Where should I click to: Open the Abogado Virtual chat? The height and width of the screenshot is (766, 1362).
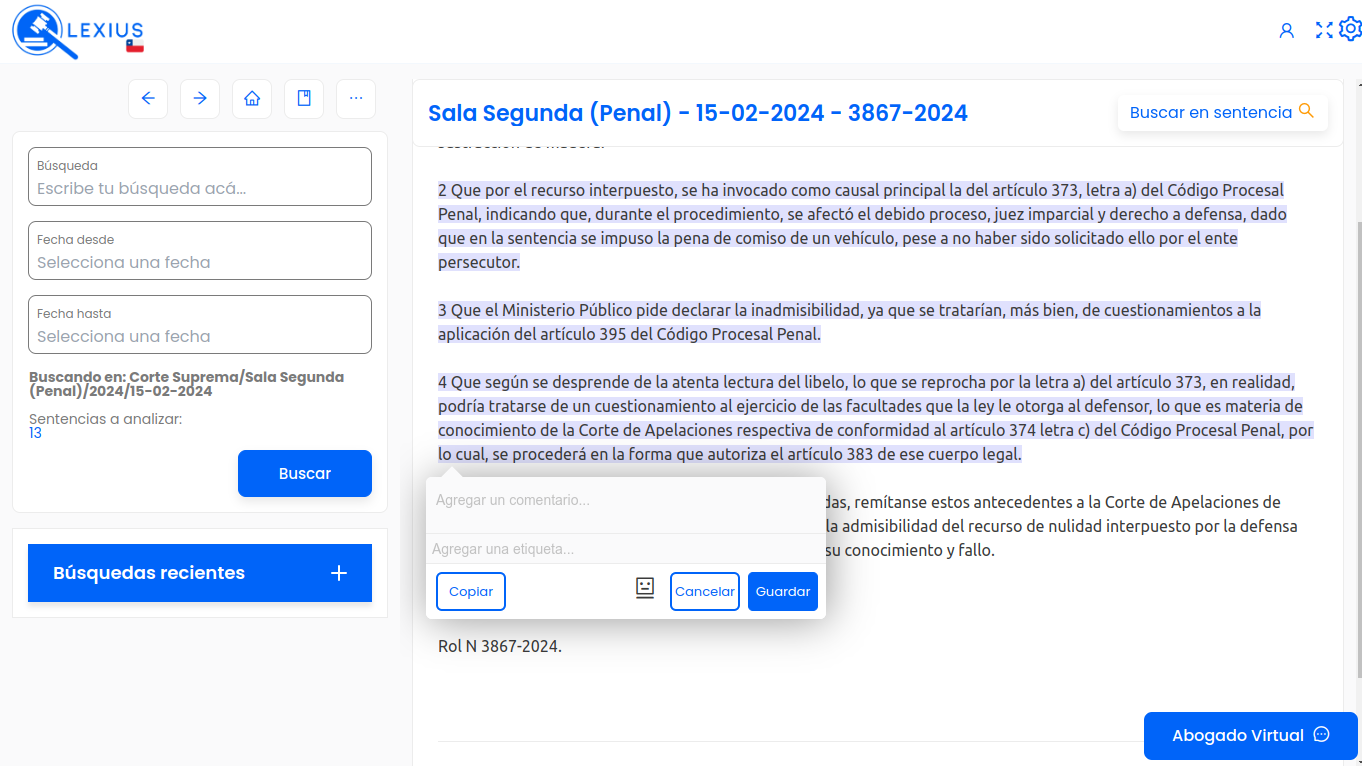(x=1250, y=735)
